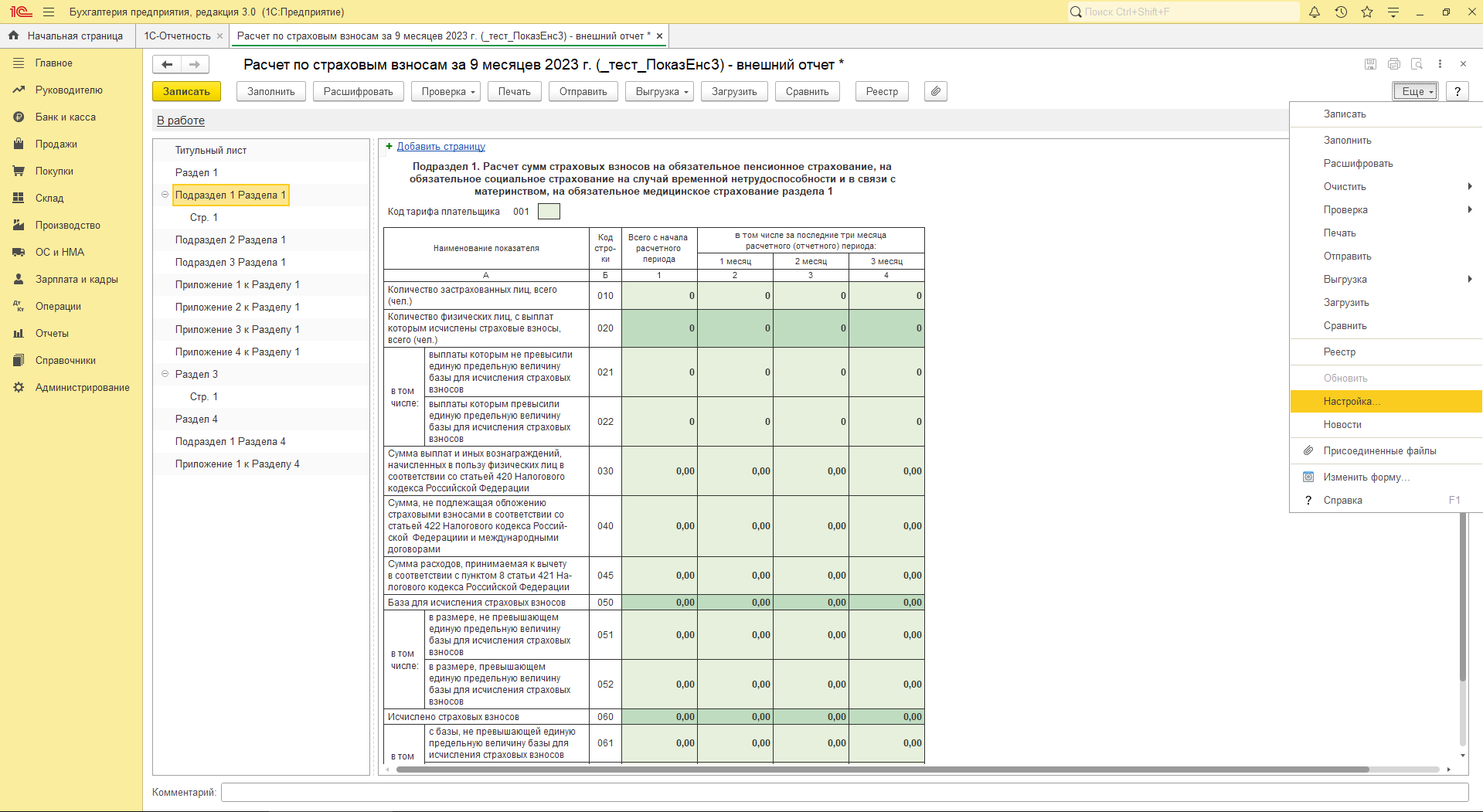Open Присоединенные файлы menu entry

click(x=1386, y=451)
